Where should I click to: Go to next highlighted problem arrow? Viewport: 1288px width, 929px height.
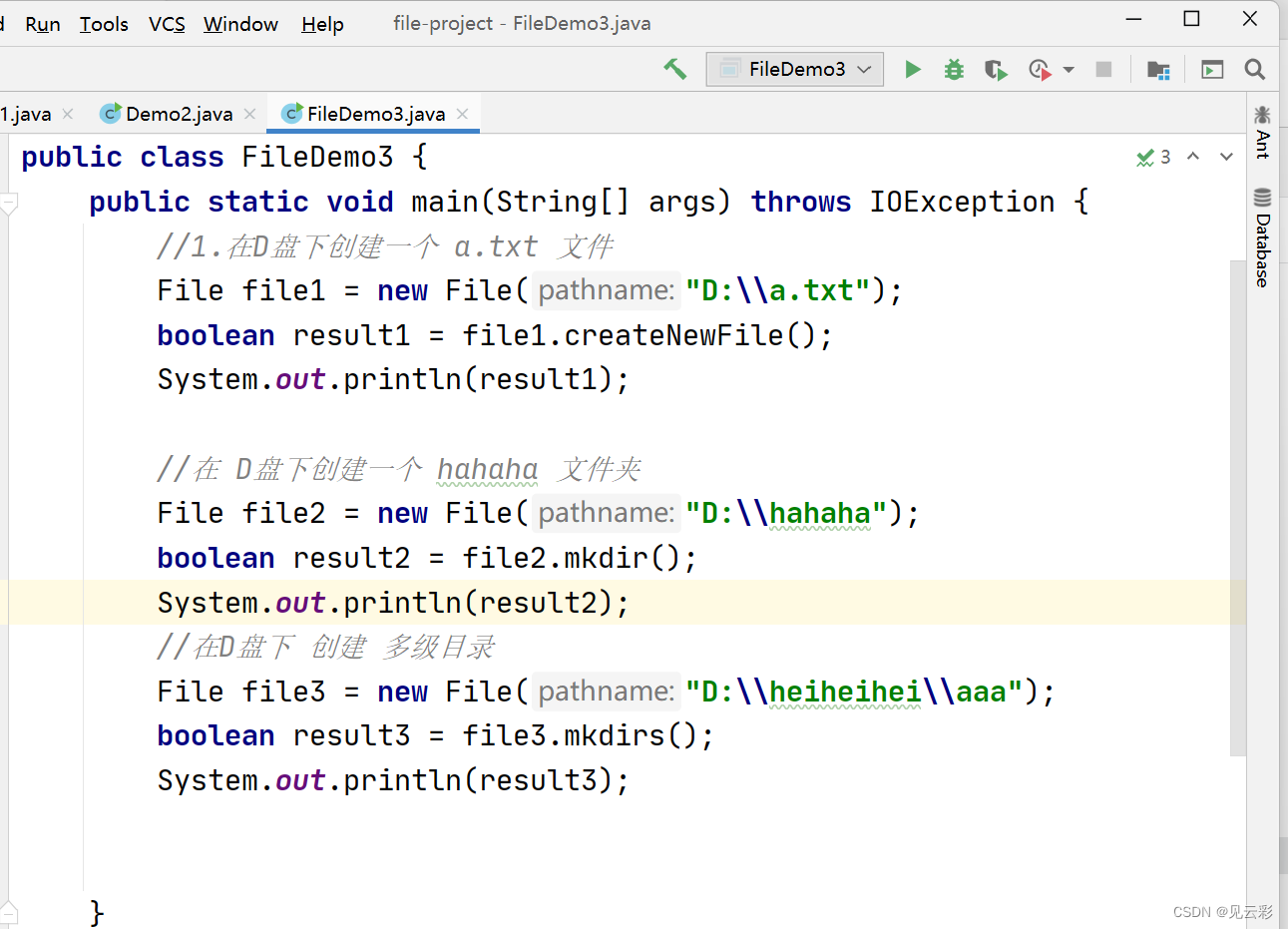(x=1226, y=157)
